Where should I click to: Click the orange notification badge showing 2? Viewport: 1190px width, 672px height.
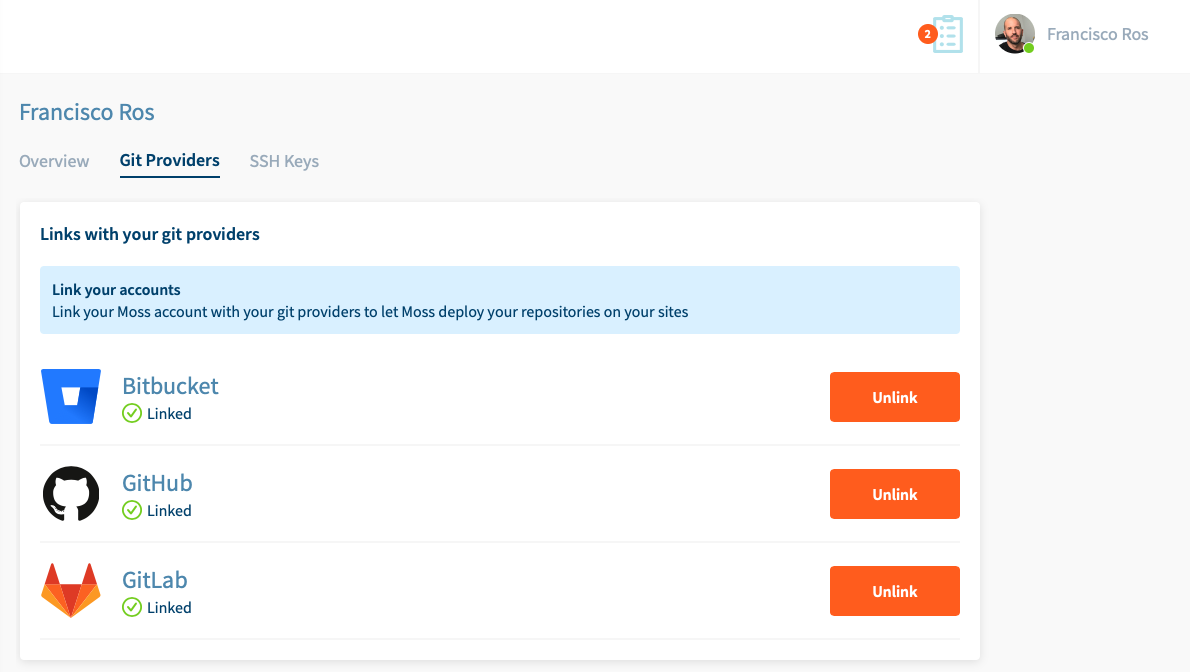[927, 34]
